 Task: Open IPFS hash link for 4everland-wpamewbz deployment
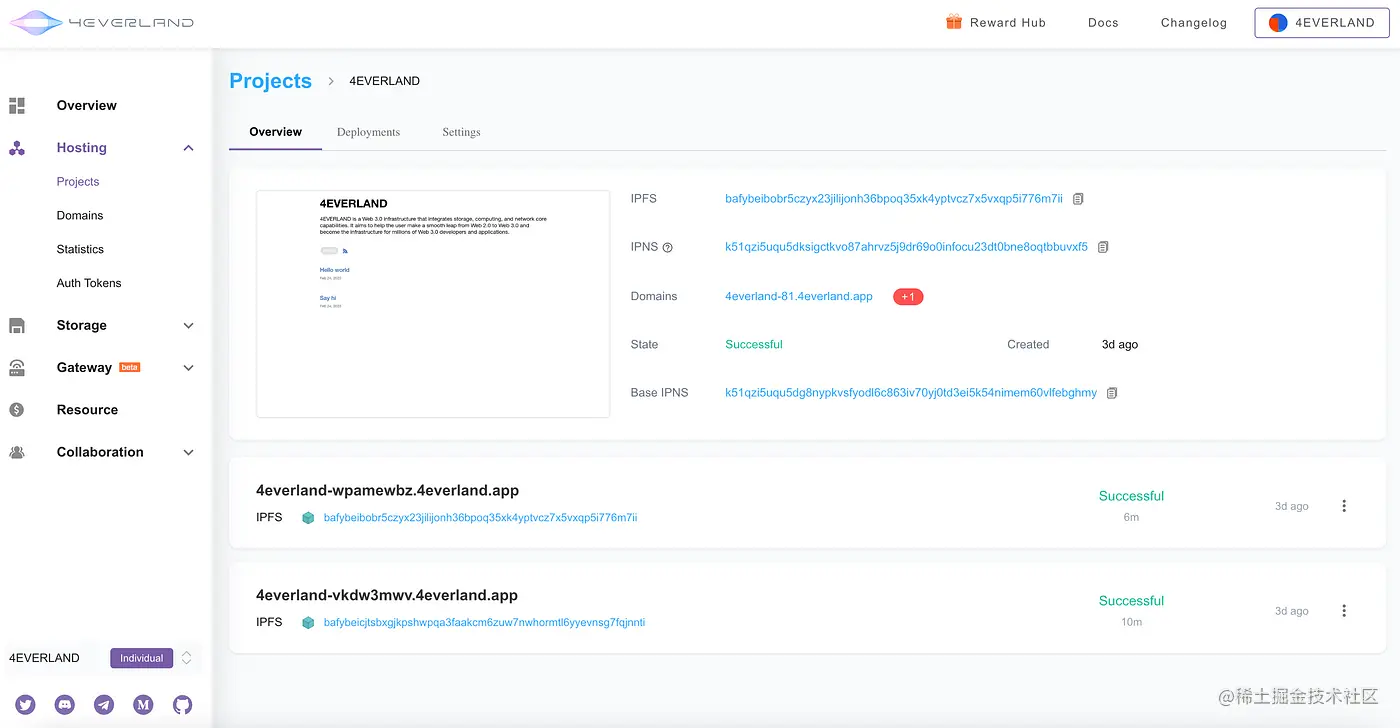click(480, 518)
